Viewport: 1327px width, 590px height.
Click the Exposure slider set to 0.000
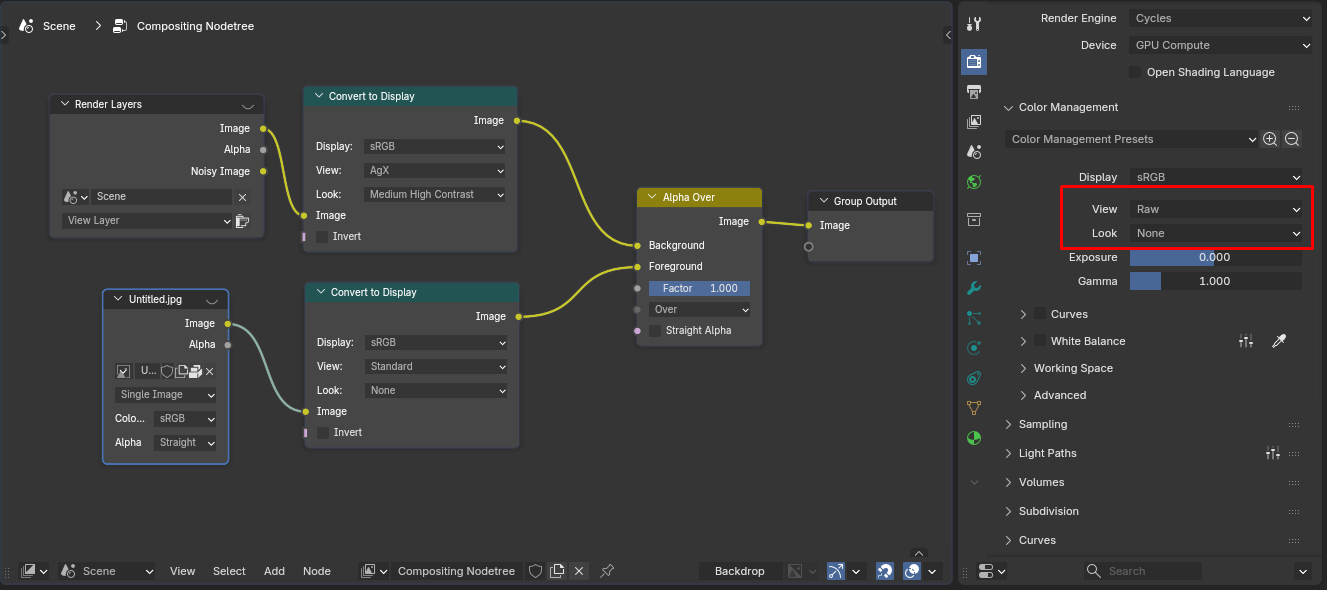coord(1216,257)
